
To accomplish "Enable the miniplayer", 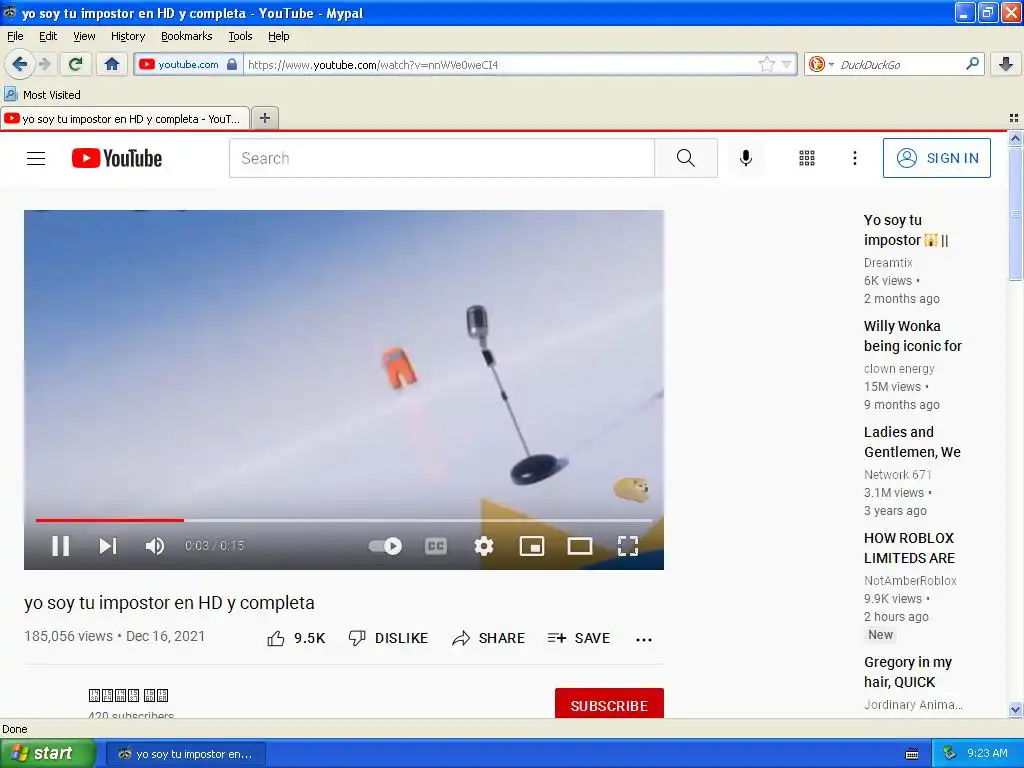I will coord(532,546).
